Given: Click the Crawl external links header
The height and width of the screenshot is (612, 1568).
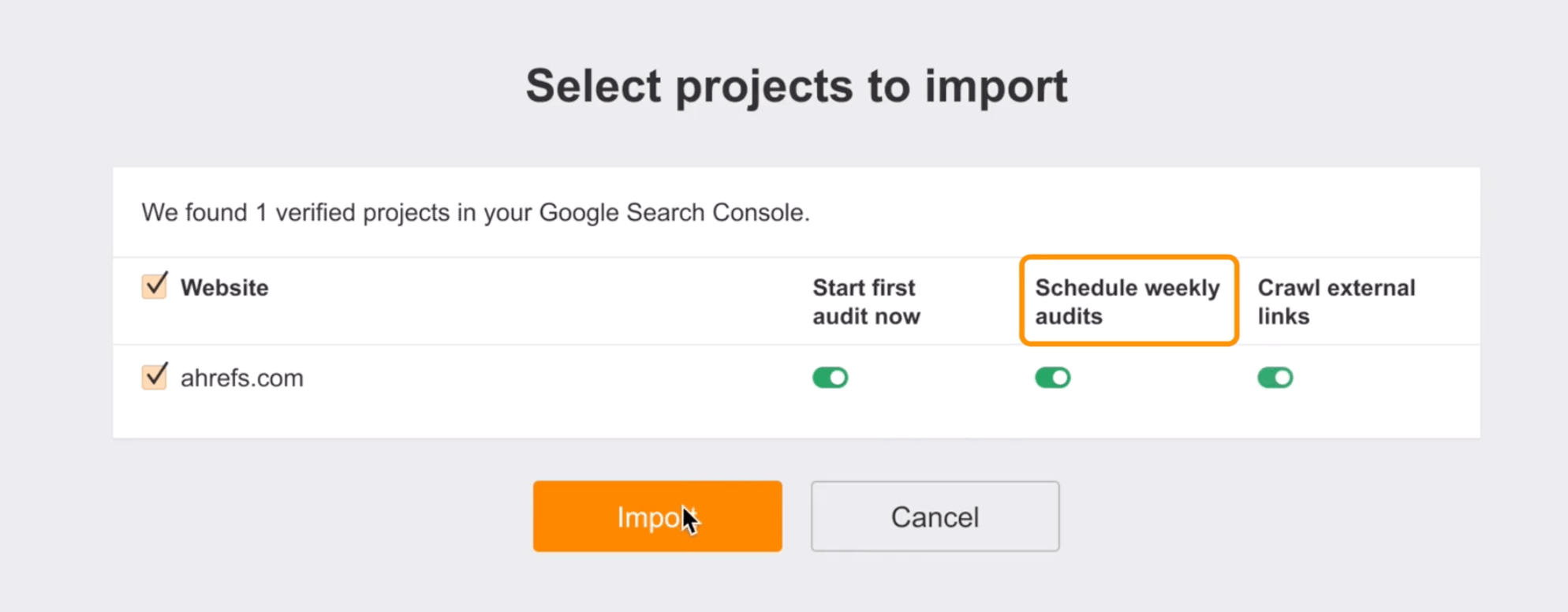Looking at the screenshot, I should [1336, 301].
